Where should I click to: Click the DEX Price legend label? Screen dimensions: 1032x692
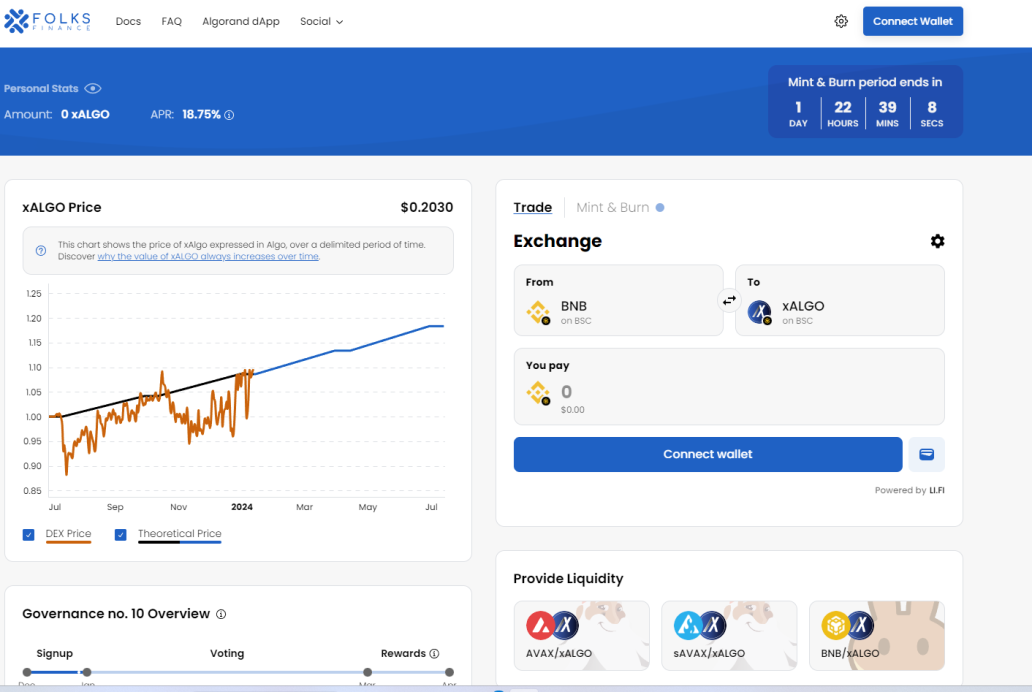68,533
